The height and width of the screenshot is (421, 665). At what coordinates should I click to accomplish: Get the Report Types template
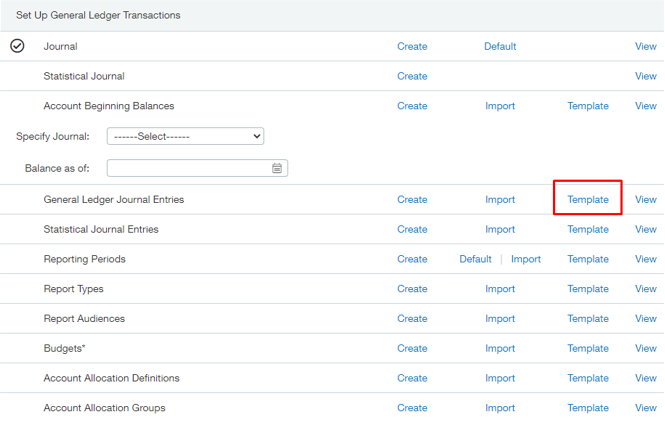coord(588,289)
